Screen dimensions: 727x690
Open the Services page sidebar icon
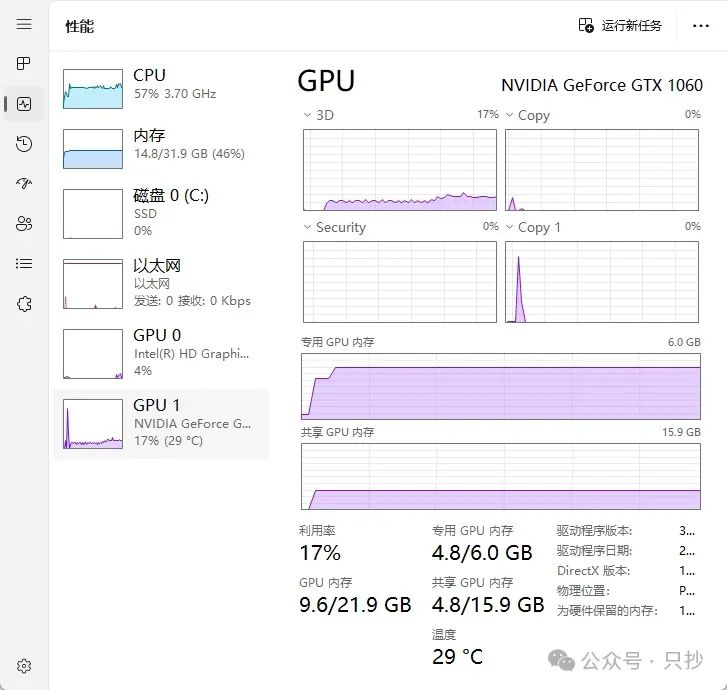point(24,304)
